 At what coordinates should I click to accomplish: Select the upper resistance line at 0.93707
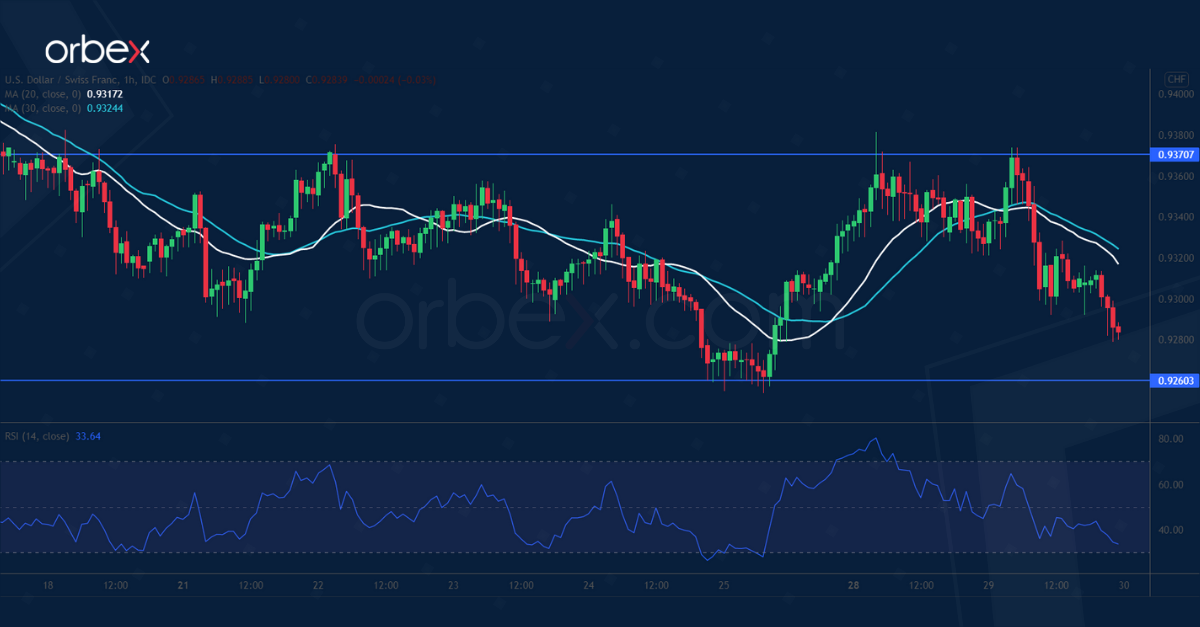(600, 156)
